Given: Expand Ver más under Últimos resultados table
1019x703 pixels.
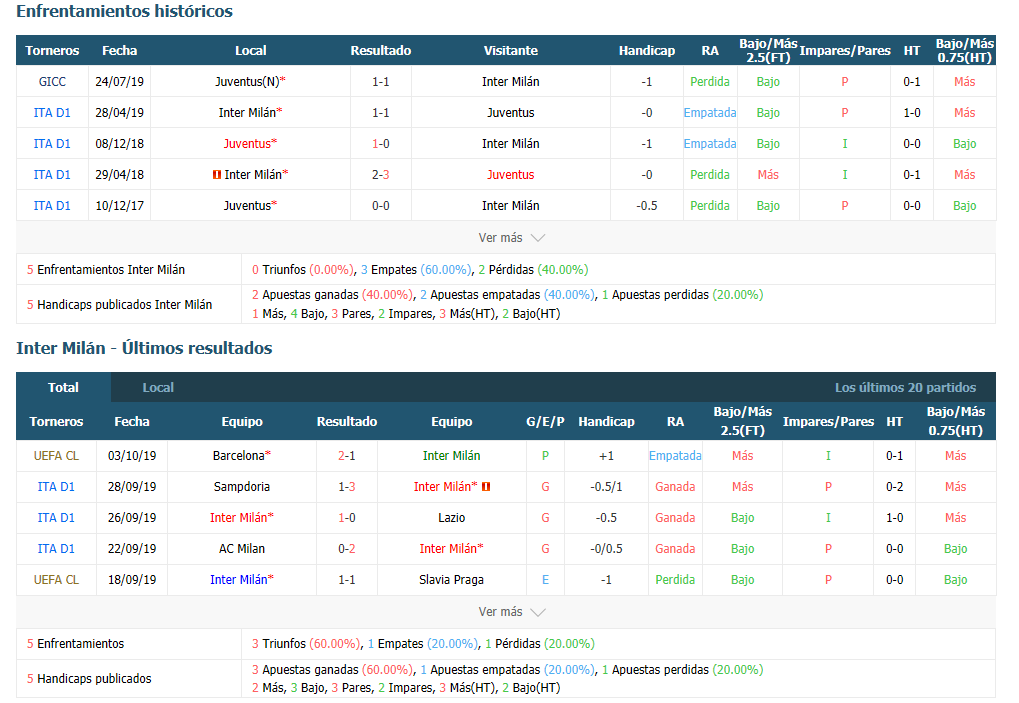Looking at the screenshot, I should [511, 612].
